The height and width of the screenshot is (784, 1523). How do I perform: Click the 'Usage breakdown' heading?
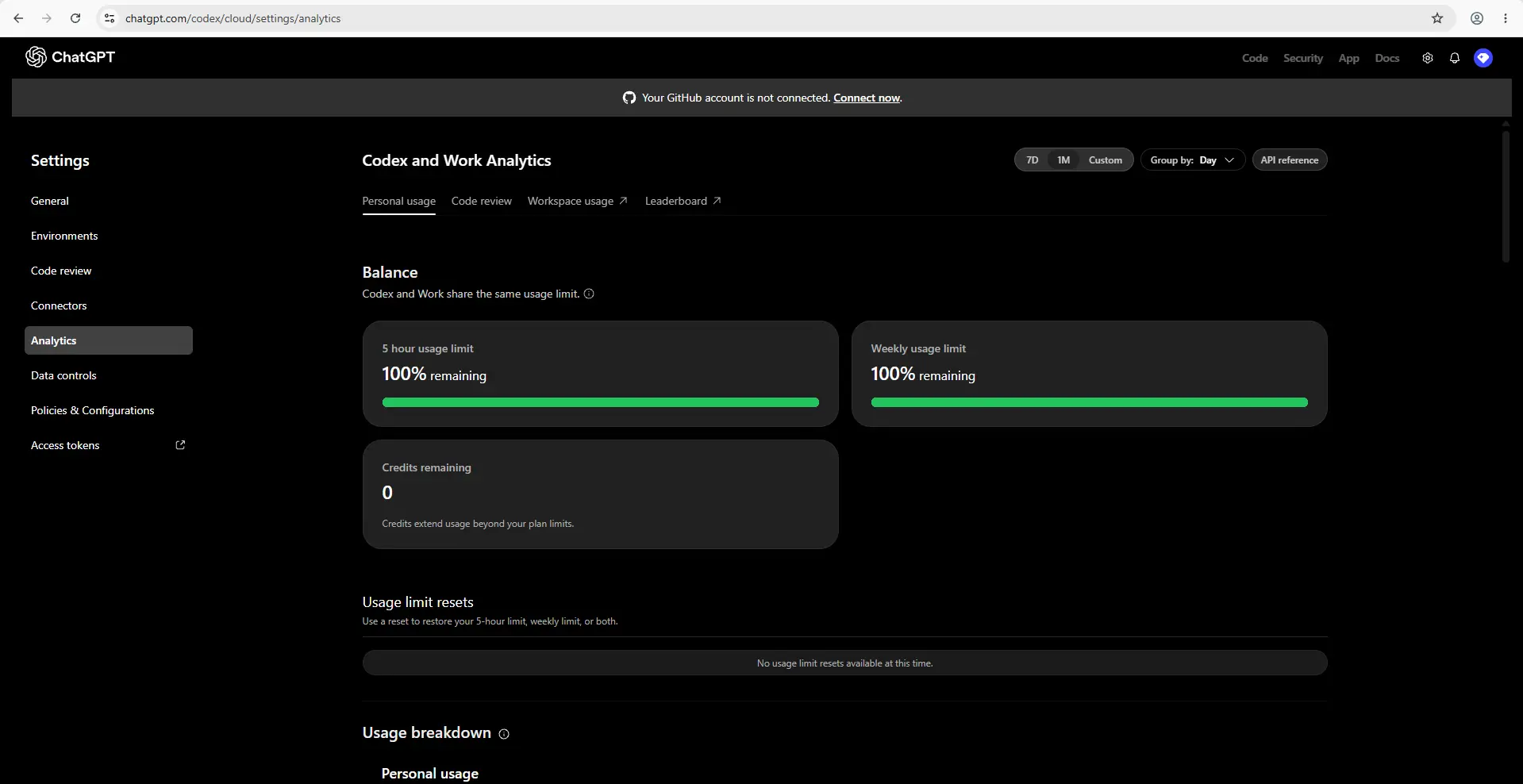[427, 733]
